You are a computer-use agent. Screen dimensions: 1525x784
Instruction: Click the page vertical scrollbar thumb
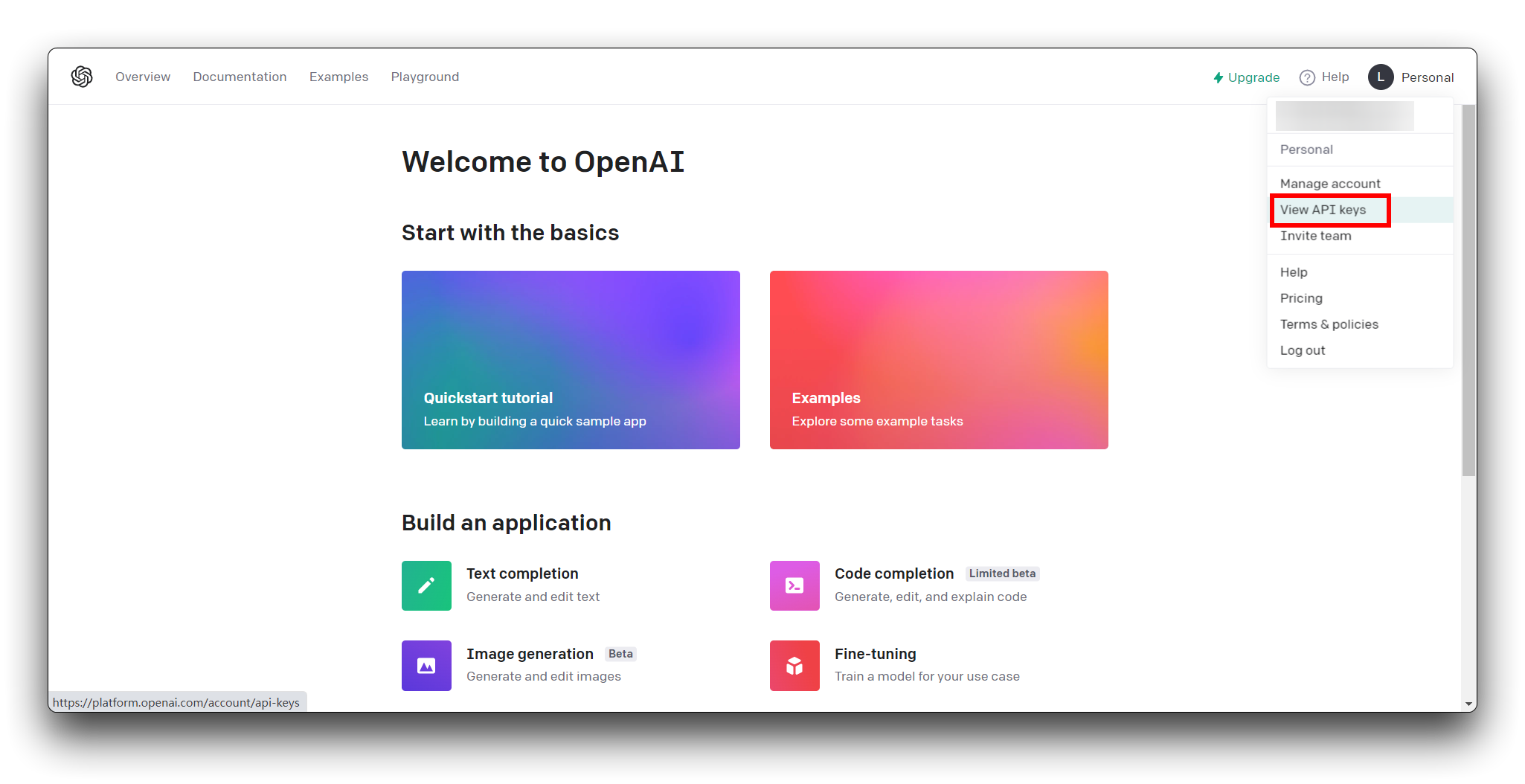point(1468,290)
